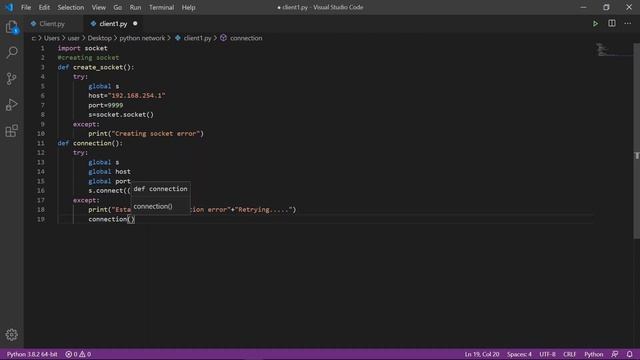
Task: Click Ln 19, Col 20 indicator
Action: (x=482, y=354)
